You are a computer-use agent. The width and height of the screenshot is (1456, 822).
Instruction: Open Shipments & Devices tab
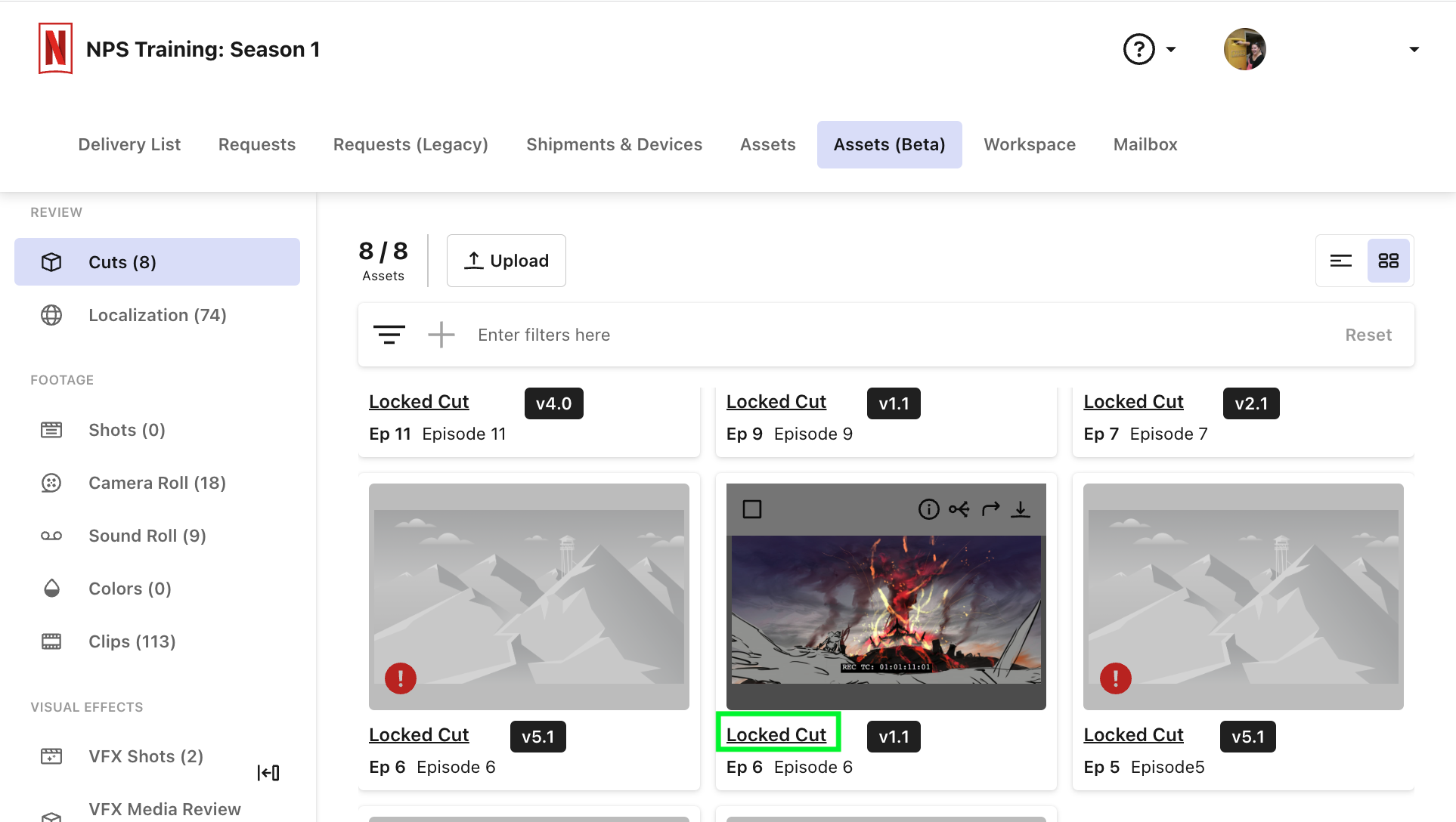[x=614, y=144]
